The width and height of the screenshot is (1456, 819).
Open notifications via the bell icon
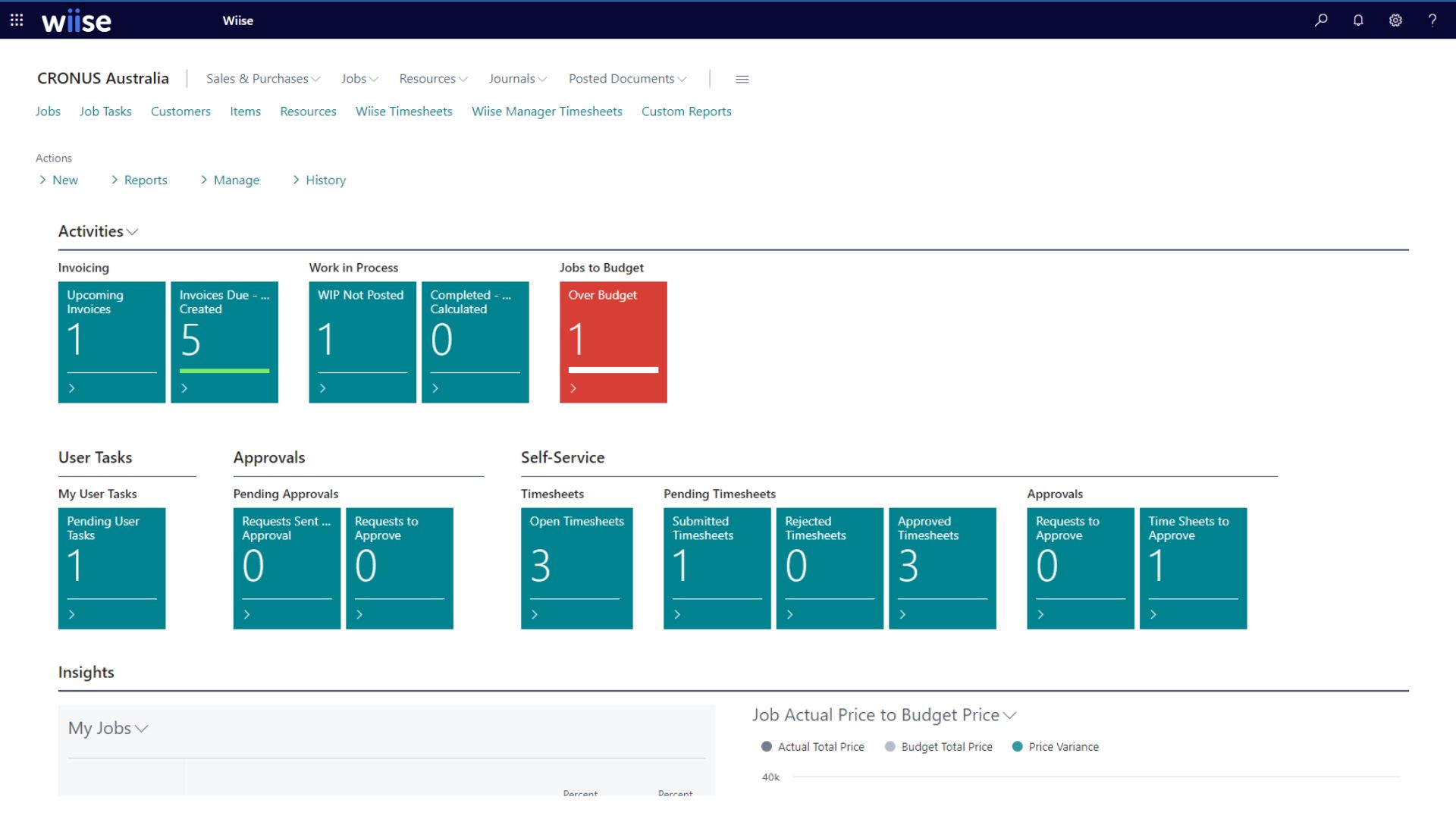pyautogui.click(x=1357, y=20)
